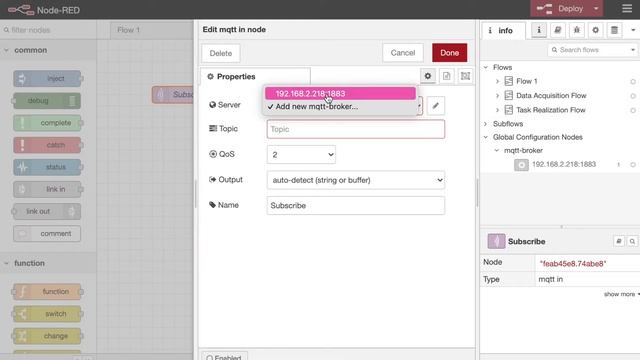Select the switch node in palette

(47, 314)
